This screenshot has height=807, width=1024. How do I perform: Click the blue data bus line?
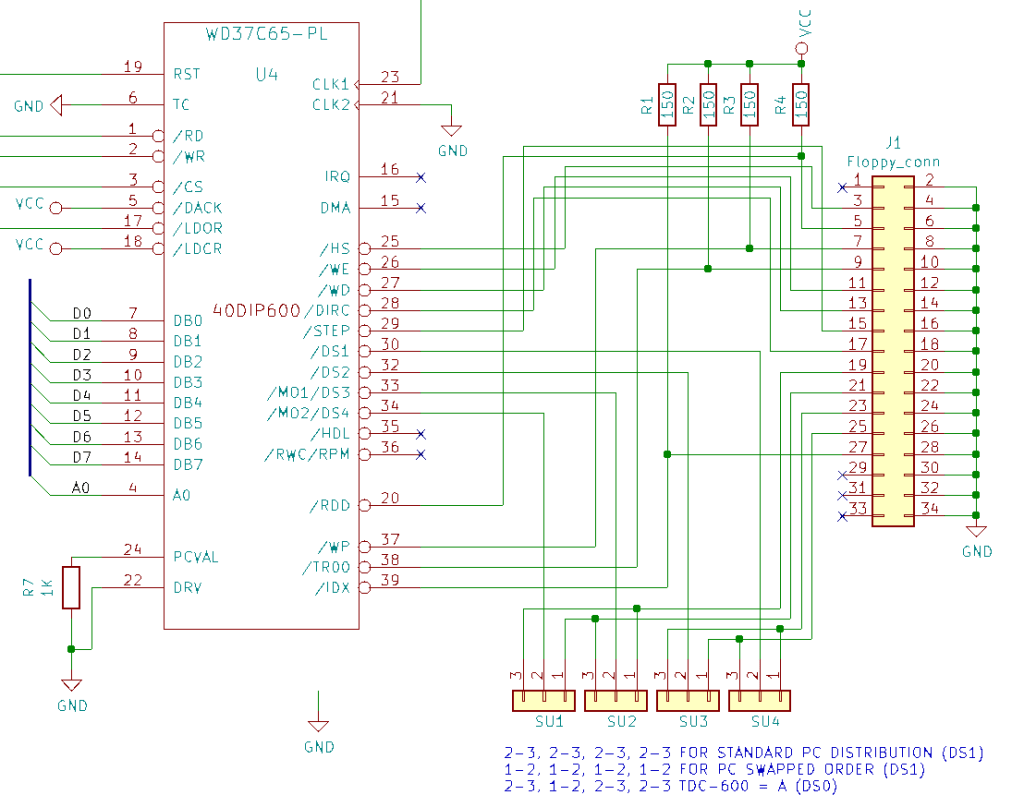click(30, 378)
